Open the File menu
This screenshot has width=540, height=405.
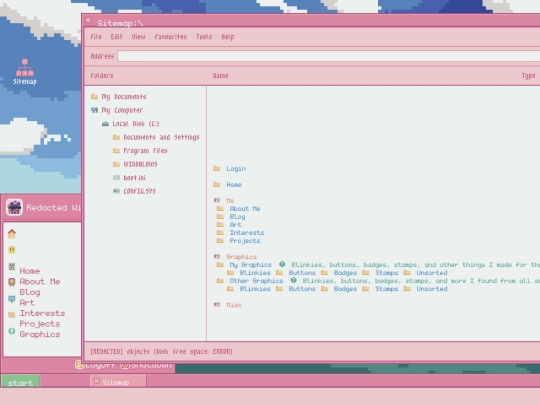point(96,37)
